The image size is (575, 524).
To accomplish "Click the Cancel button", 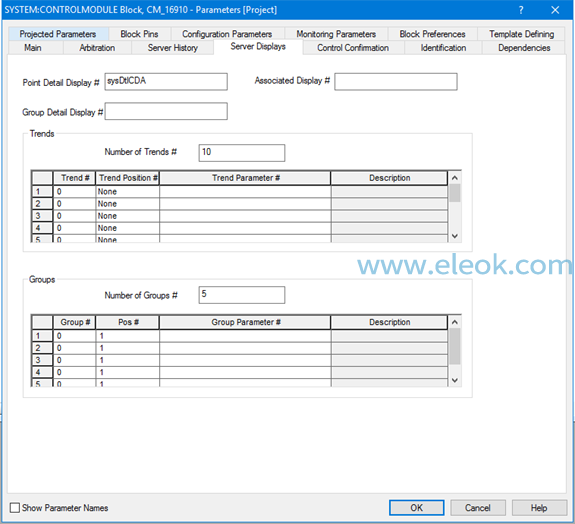I will tap(478, 508).
